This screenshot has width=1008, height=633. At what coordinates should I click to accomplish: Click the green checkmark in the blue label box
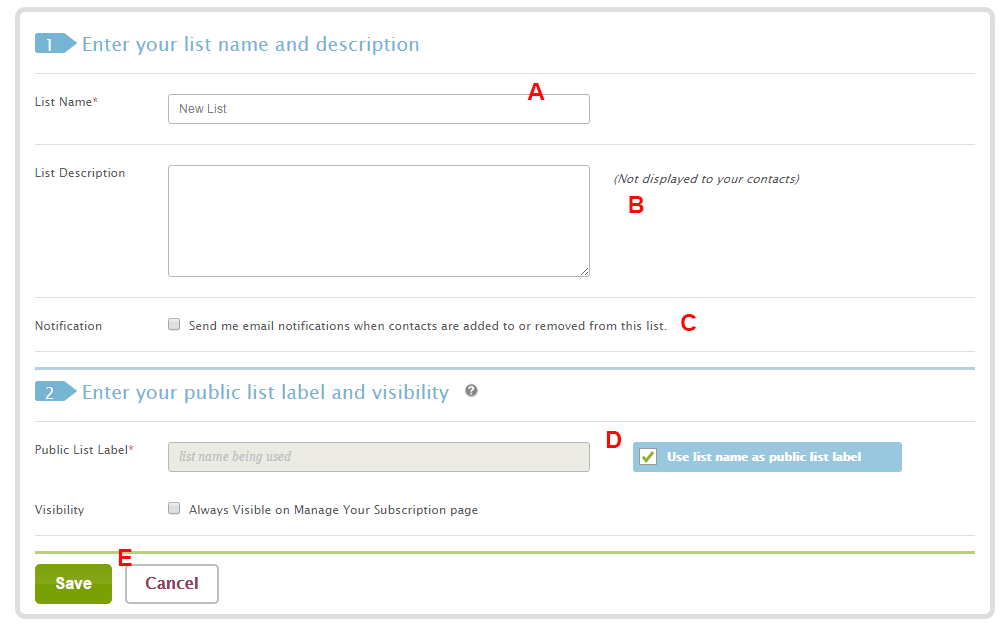tap(647, 456)
